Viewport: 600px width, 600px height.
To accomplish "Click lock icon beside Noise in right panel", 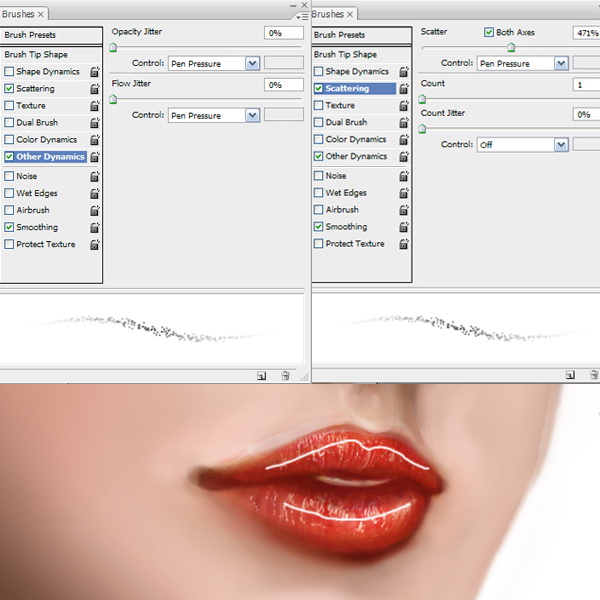I will point(404,176).
